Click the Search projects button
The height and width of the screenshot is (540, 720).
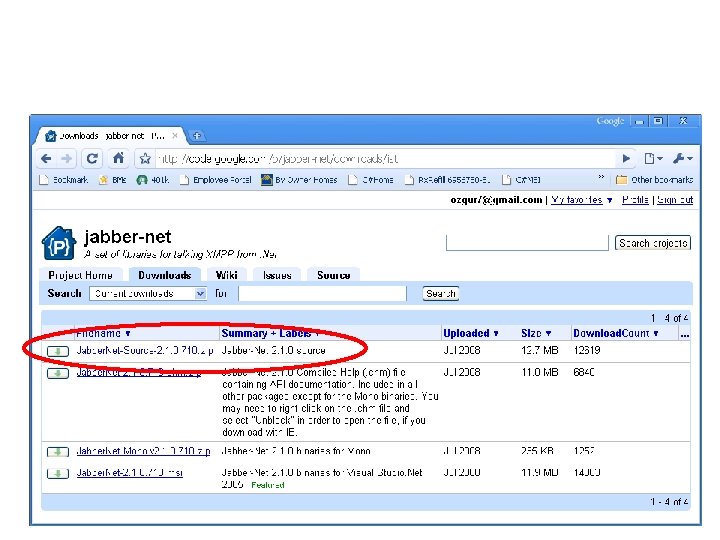[x=652, y=243]
